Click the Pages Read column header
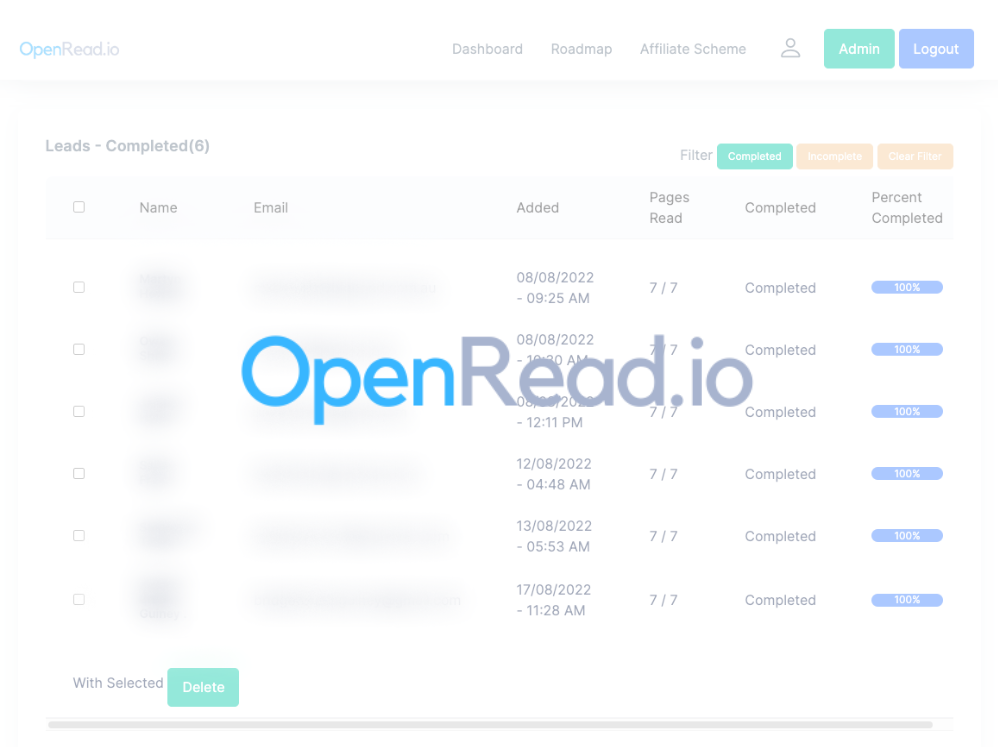Image resolution: width=998 pixels, height=747 pixels. pyautogui.click(x=669, y=207)
